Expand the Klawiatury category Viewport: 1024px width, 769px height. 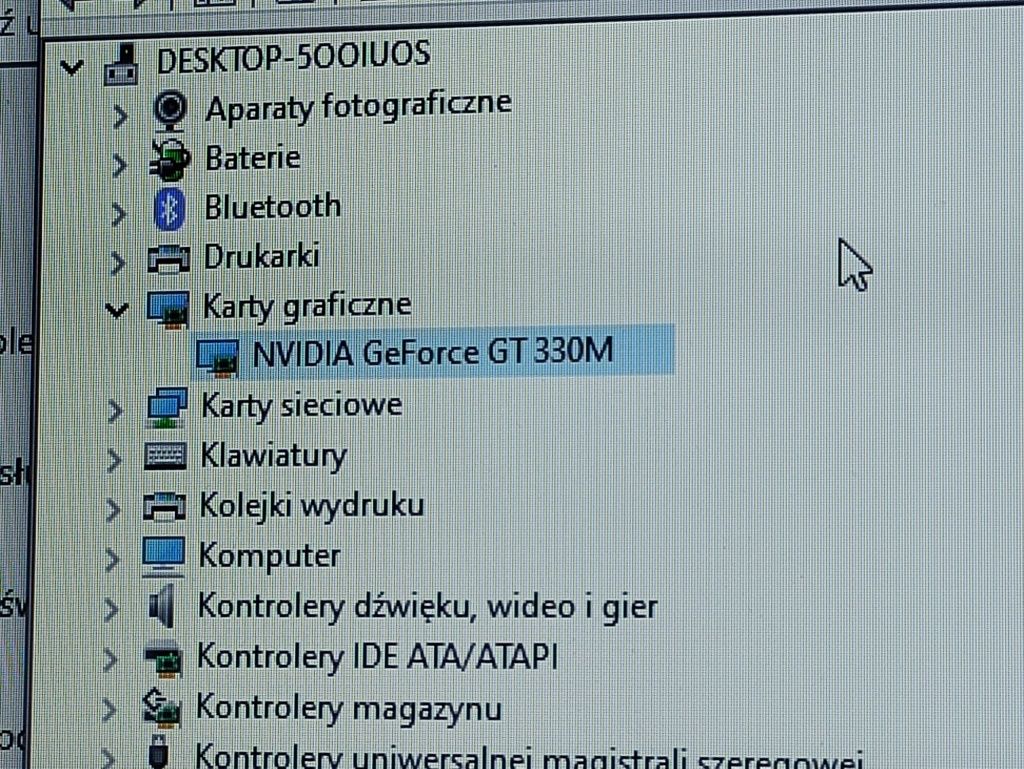point(114,461)
